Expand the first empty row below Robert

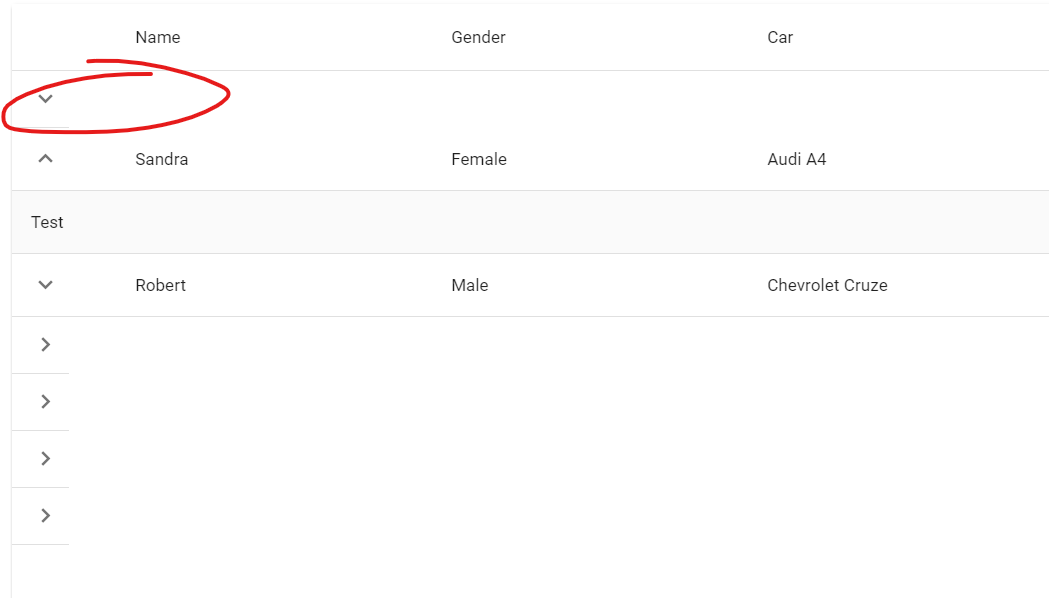[44, 344]
